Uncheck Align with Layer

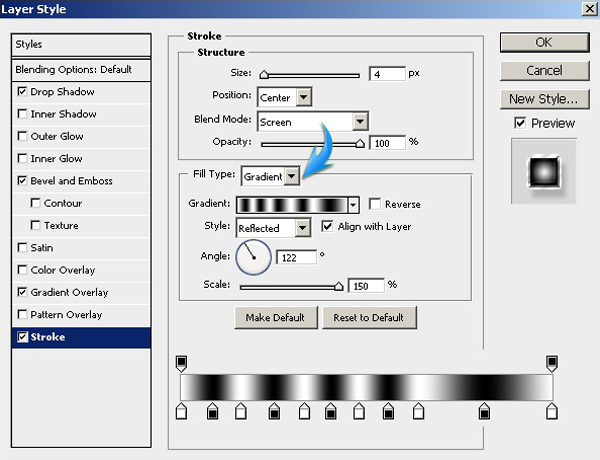(x=328, y=227)
